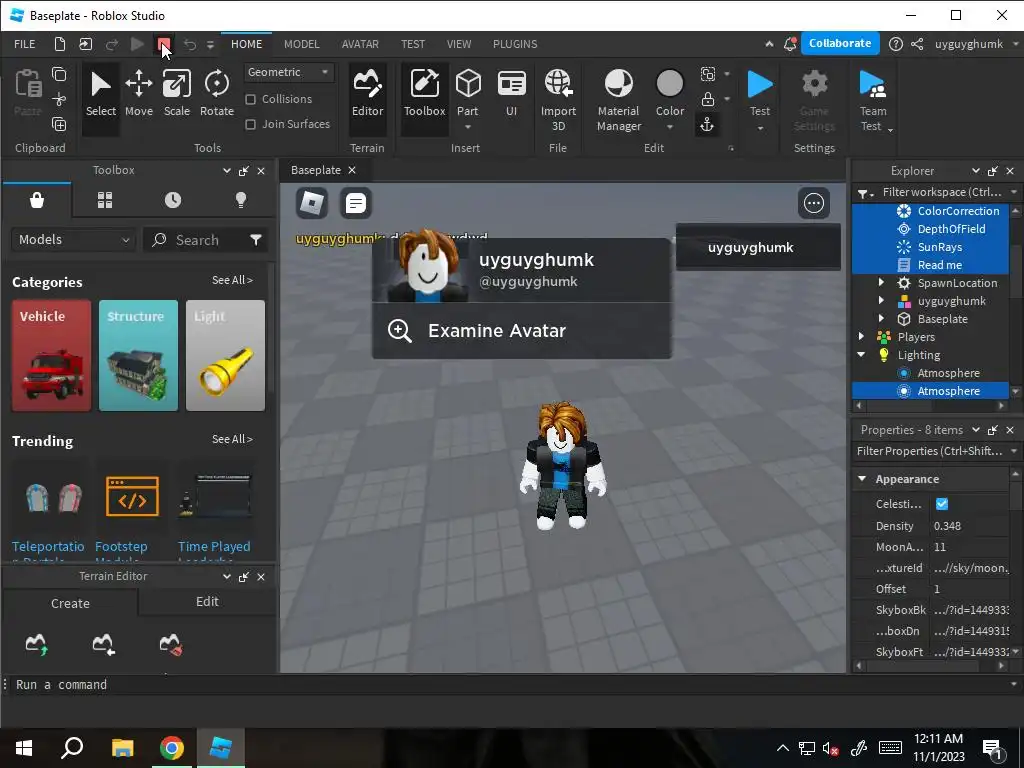
Task: Open the UI ribbon button
Action: (x=511, y=95)
